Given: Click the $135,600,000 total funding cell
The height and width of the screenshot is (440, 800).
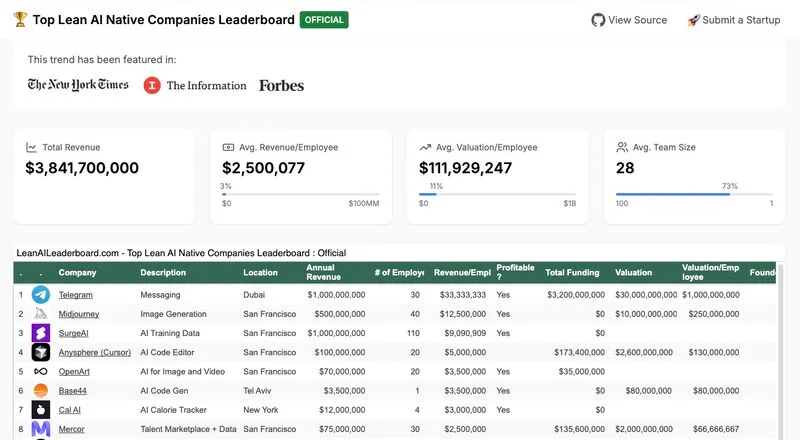Looking at the screenshot, I should pos(579,429).
